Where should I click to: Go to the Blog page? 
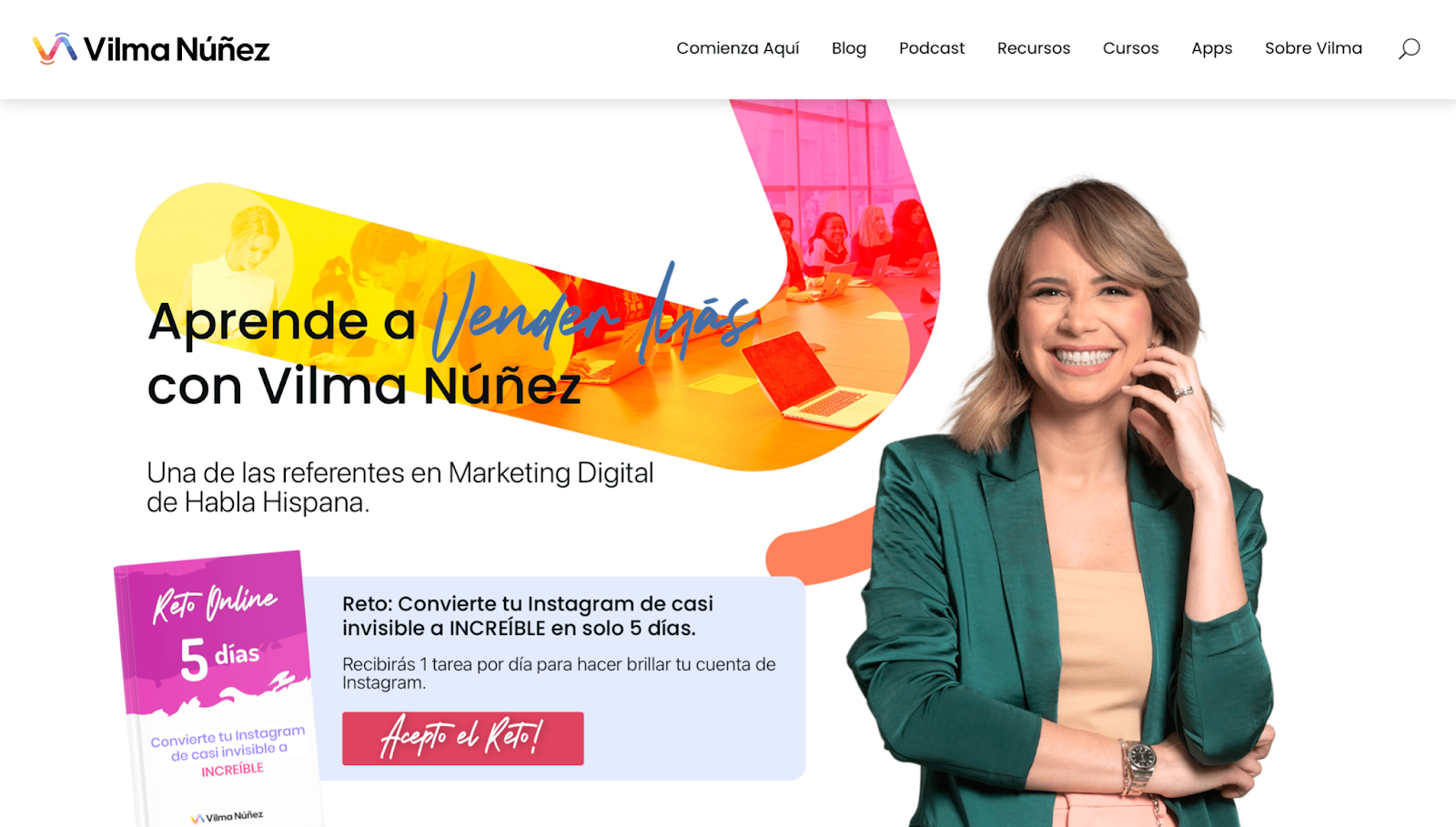(849, 48)
